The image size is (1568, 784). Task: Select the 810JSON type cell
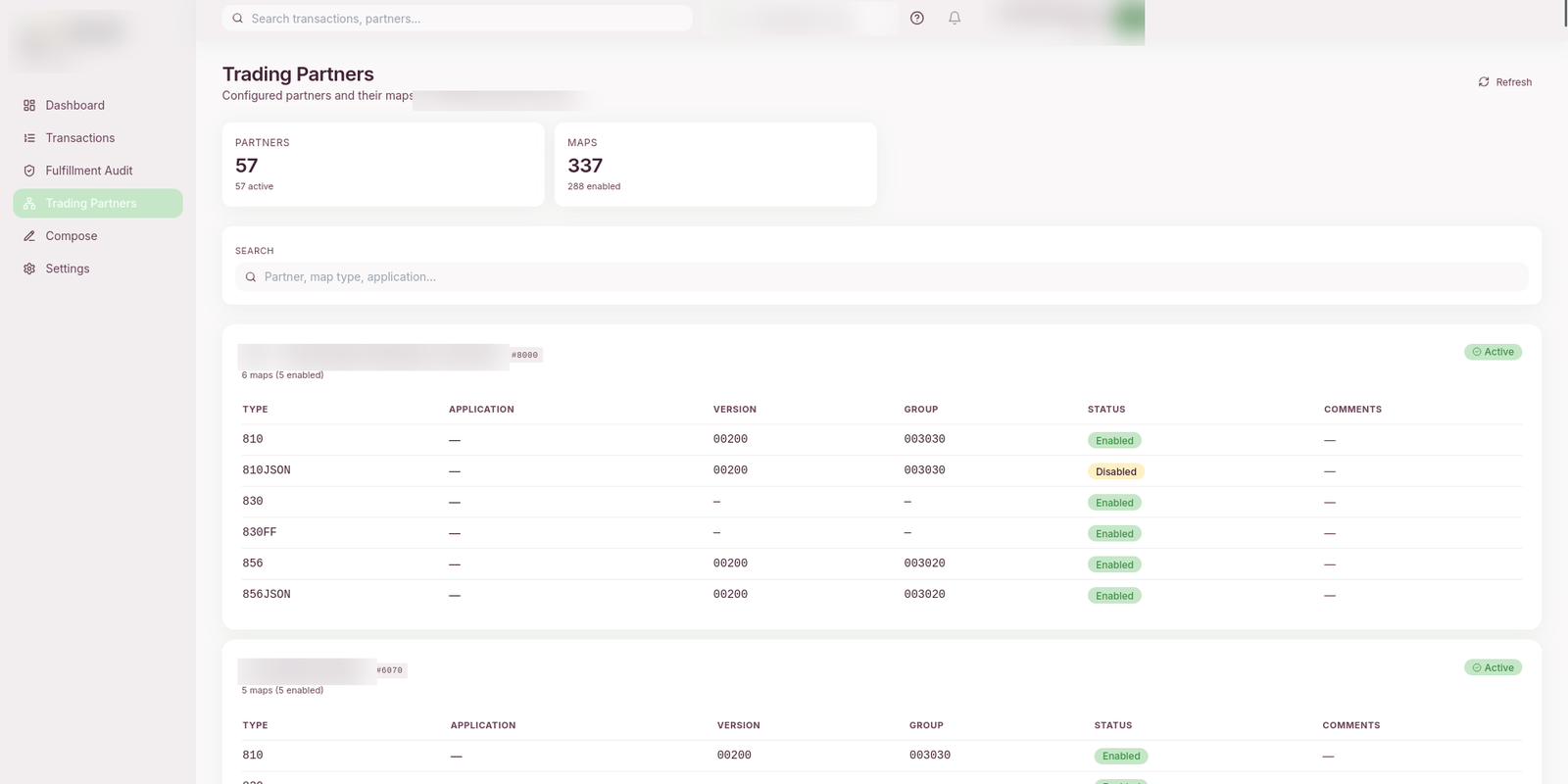tap(267, 470)
